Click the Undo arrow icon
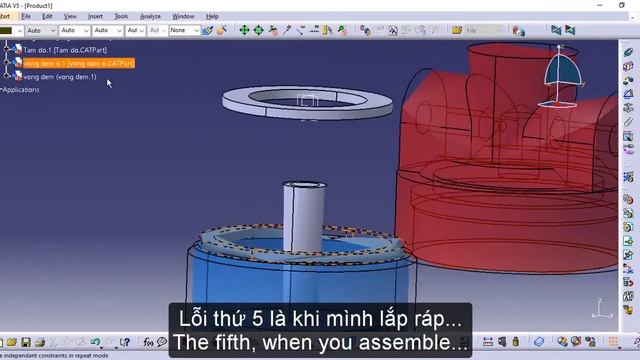This screenshot has width=640, height=360. 95,342
